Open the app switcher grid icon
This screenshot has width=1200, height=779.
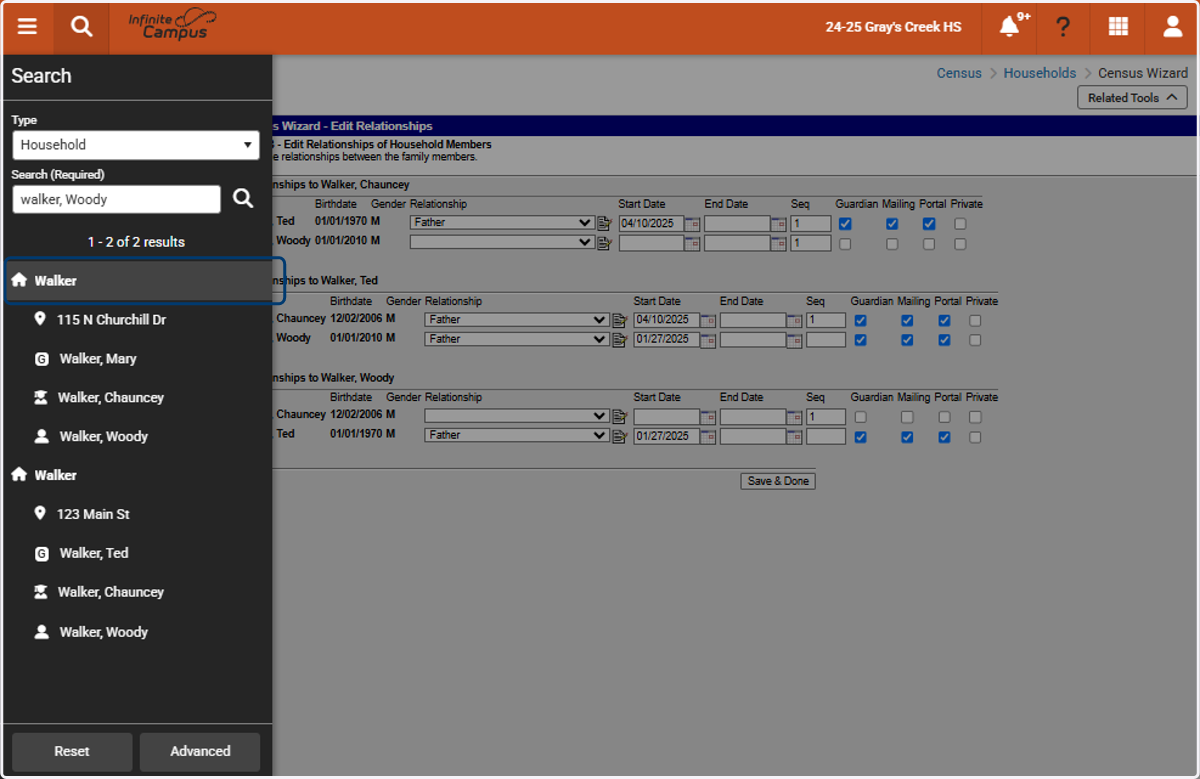[1118, 27]
